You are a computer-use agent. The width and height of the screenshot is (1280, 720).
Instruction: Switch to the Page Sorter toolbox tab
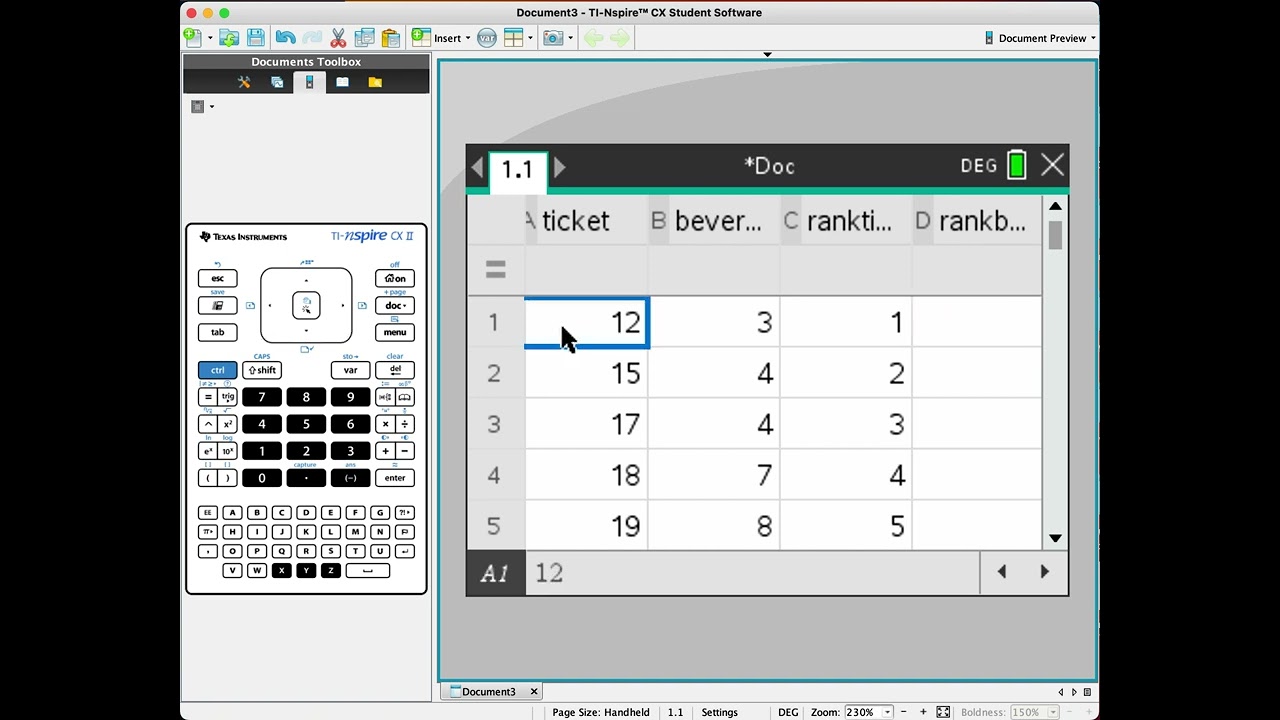coord(277,82)
